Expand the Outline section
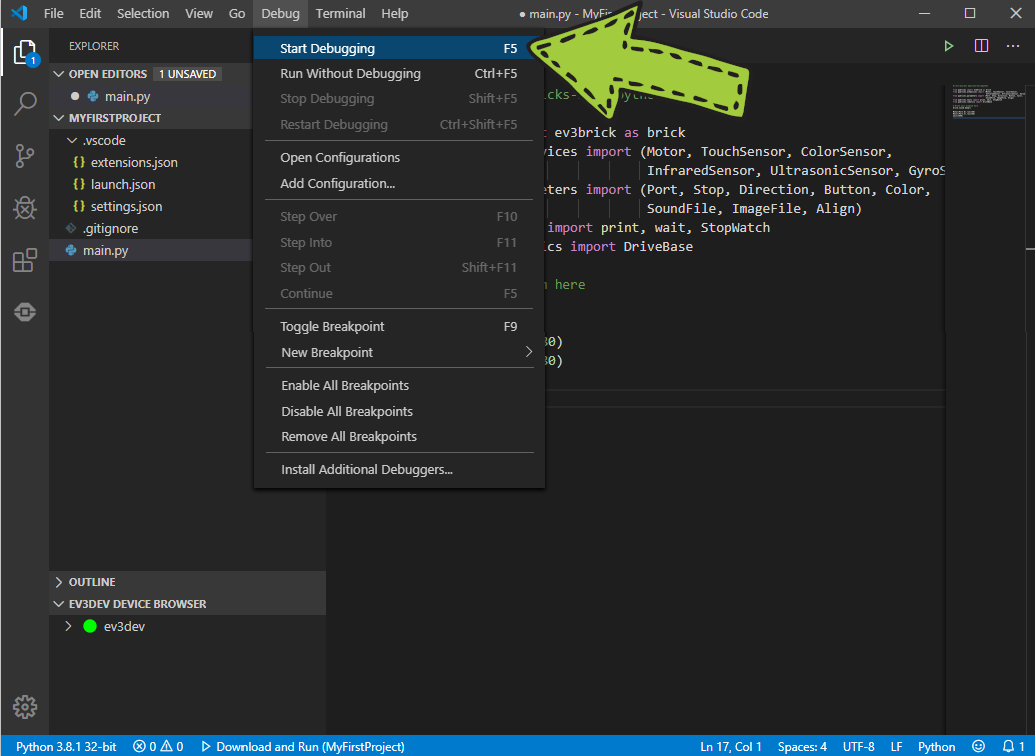Viewport: 1035px width, 756px height. (59, 582)
